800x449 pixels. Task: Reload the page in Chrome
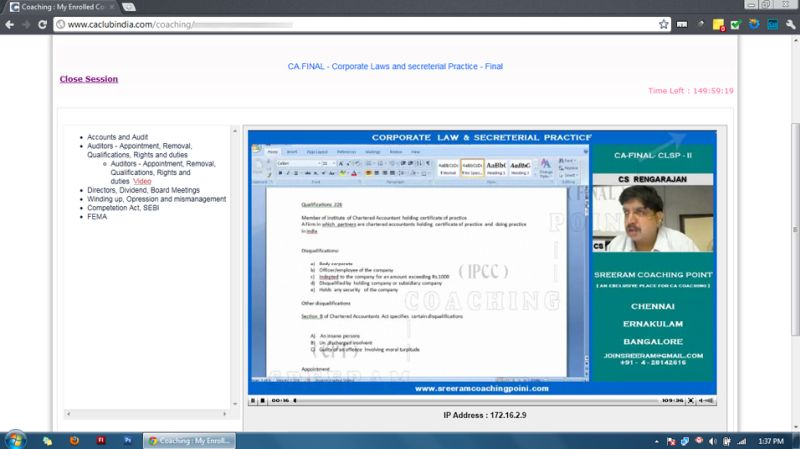42,24
